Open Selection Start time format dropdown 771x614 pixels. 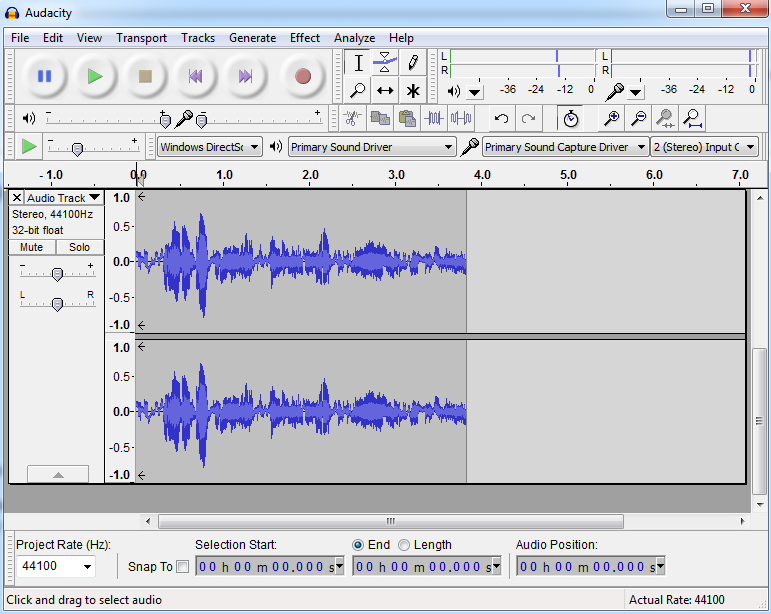pyautogui.click(x=339, y=566)
